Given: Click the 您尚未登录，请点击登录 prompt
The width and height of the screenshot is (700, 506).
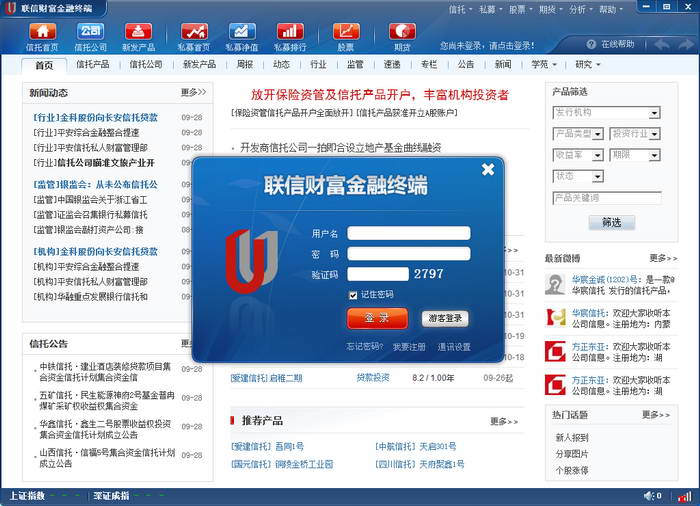Looking at the screenshot, I should [487, 46].
